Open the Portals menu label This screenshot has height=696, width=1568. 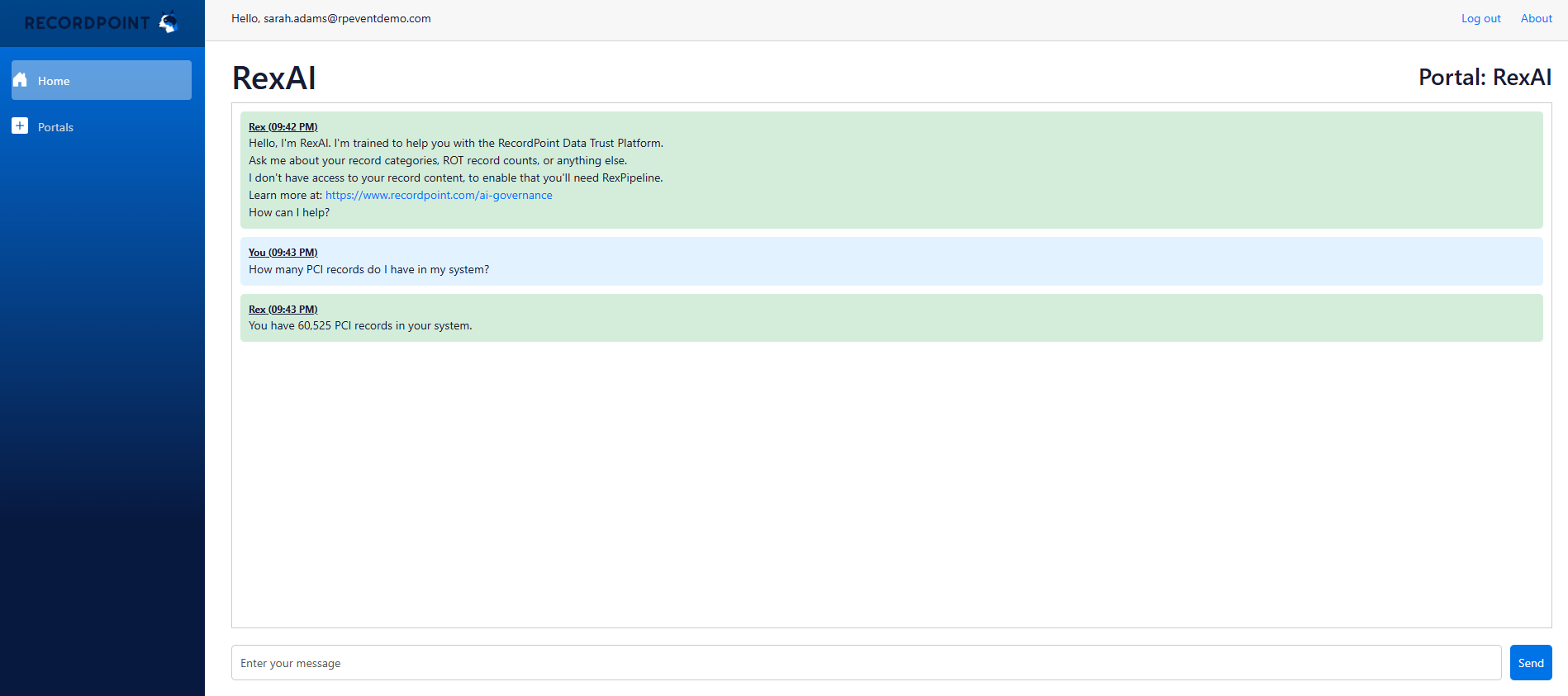[55, 127]
